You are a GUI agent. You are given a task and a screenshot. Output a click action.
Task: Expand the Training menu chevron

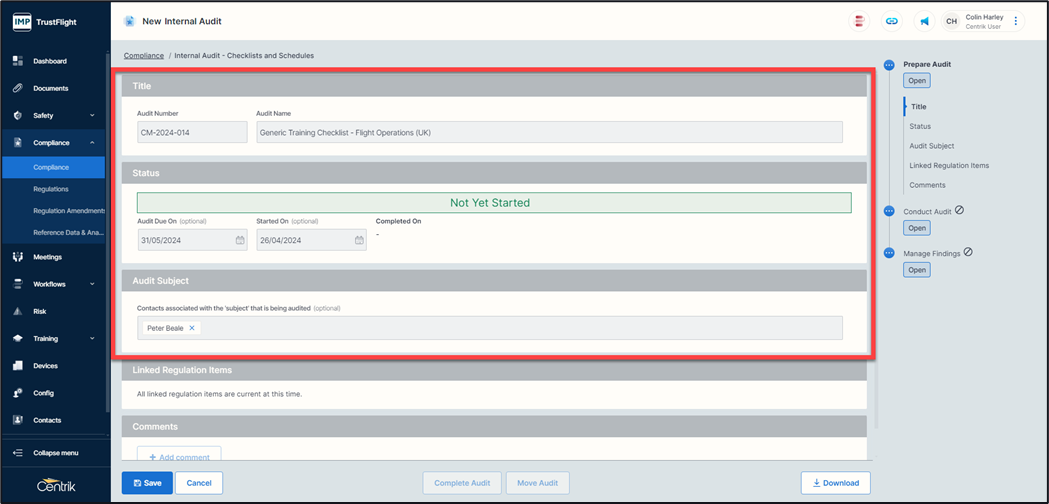[92, 339]
